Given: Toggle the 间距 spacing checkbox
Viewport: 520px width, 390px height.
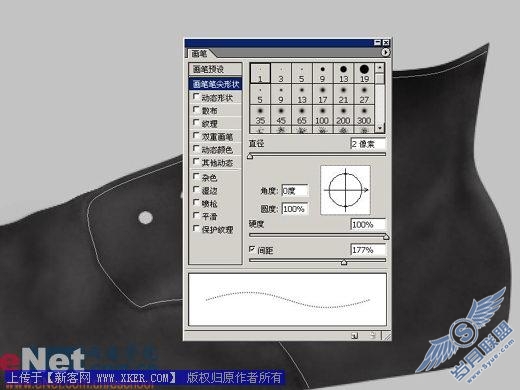Looking at the screenshot, I should pos(252,249).
